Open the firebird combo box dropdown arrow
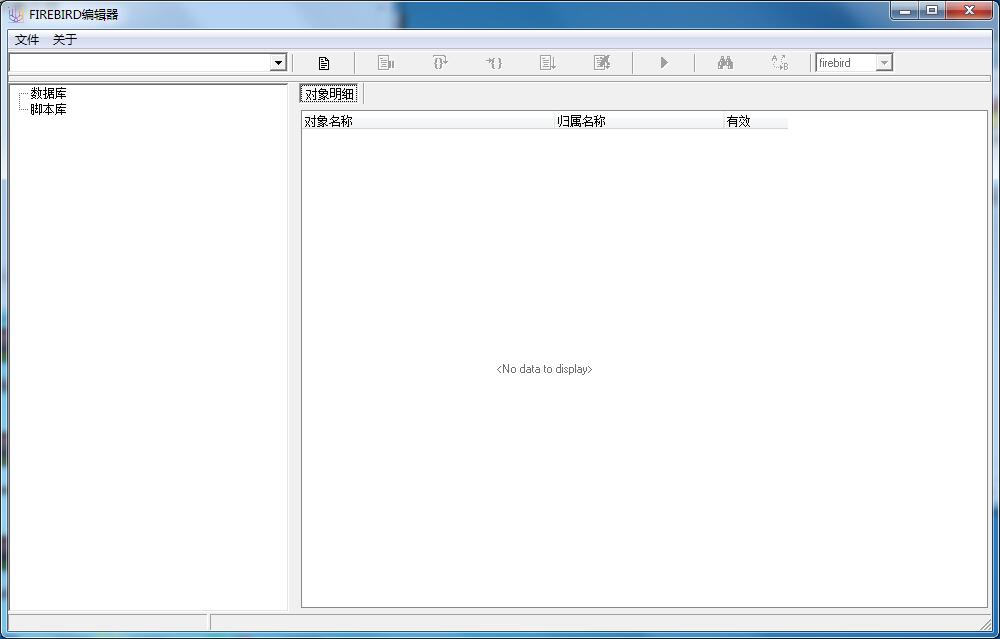This screenshot has width=1000, height=639. tap(884, 62)
